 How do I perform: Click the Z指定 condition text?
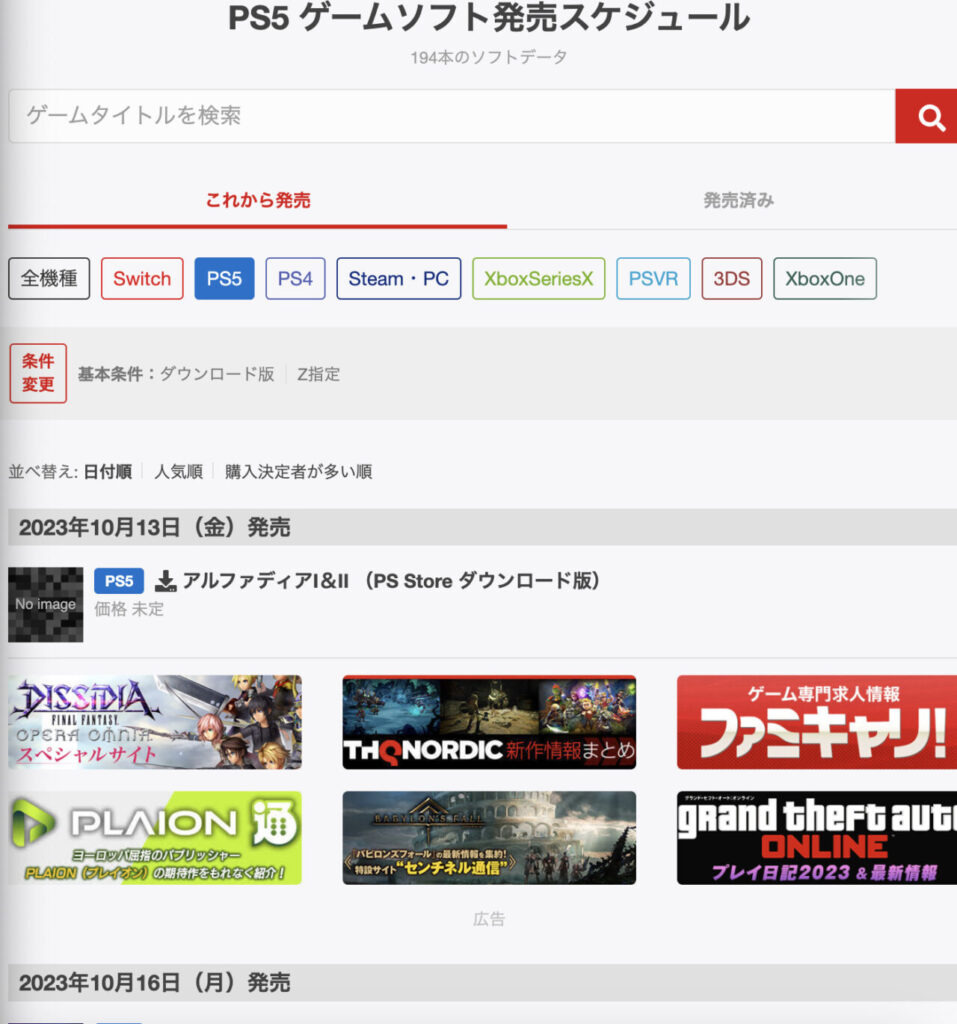(319, 374)
